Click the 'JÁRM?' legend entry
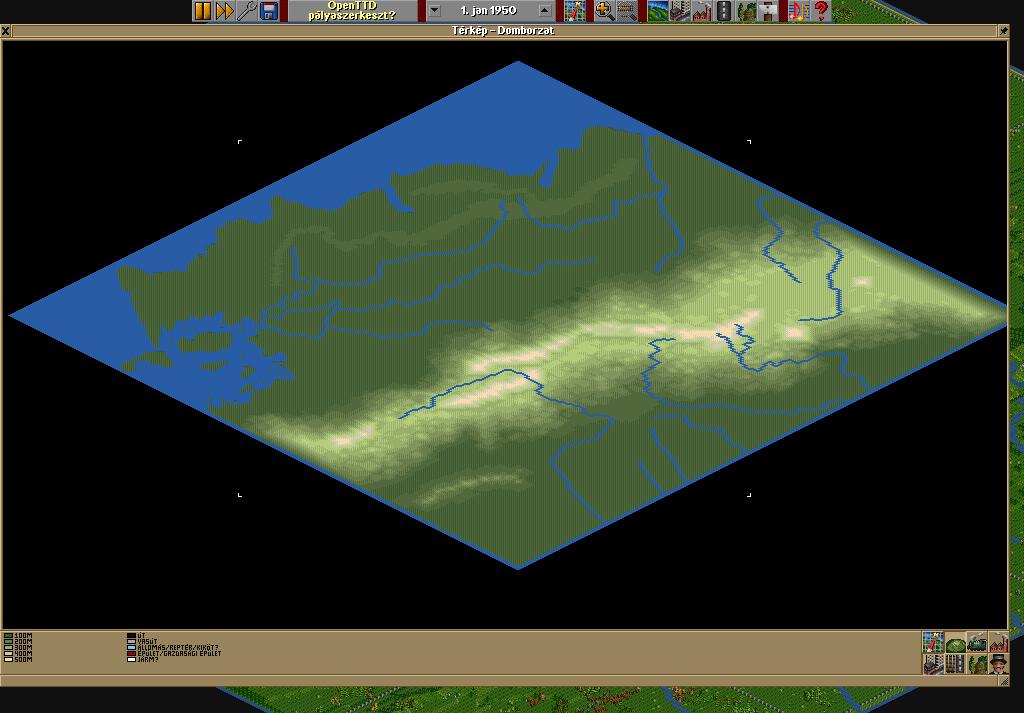 pos(143,659)
